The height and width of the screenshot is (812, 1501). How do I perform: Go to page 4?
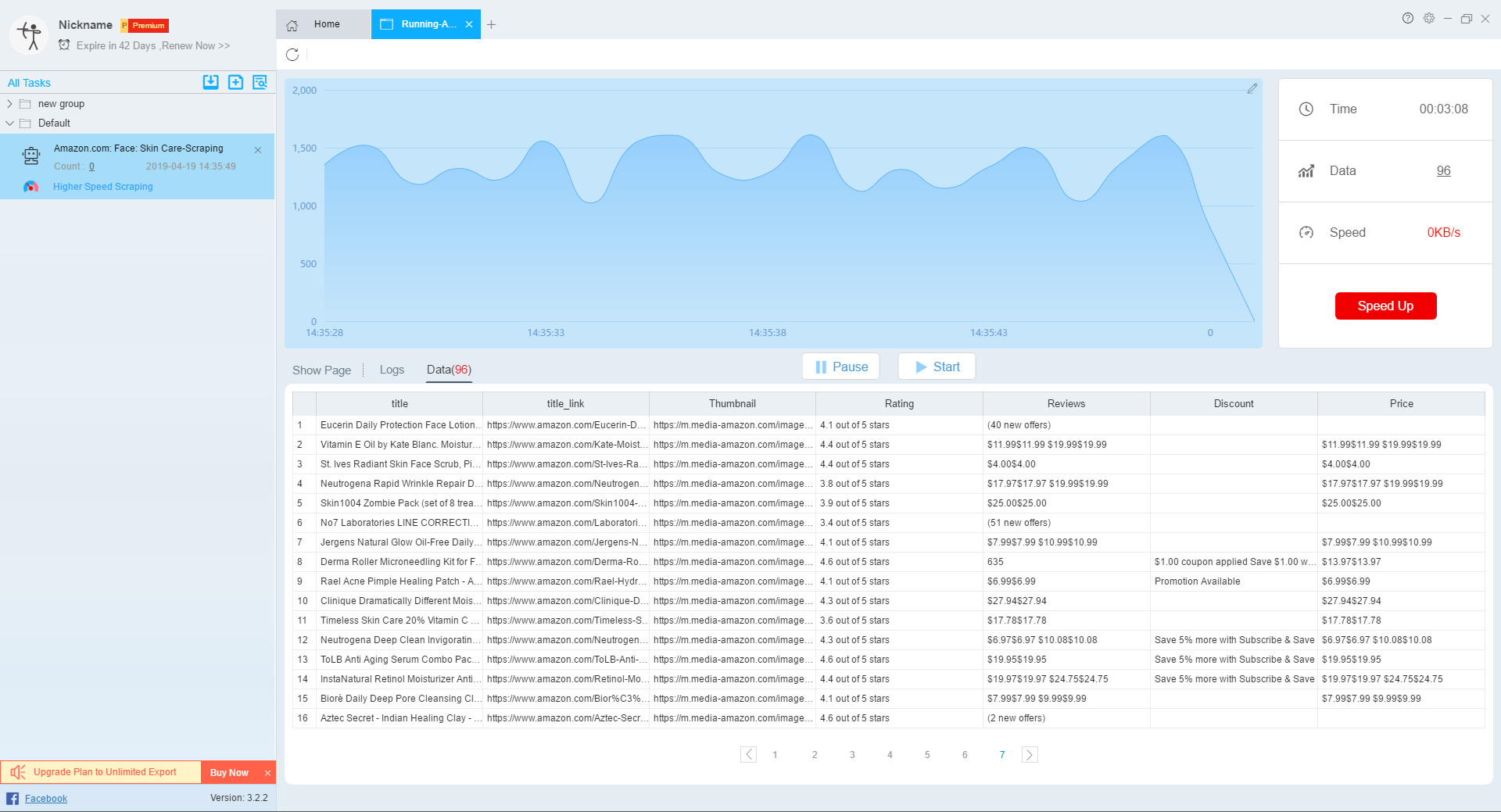(890, 755)
